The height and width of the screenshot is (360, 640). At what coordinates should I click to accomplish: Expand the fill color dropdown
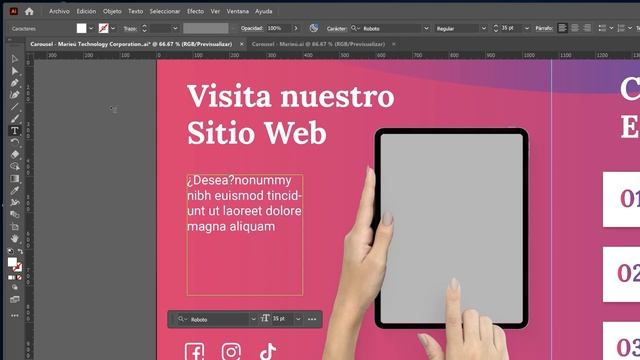pyautogui.click(x=91, y=29)
